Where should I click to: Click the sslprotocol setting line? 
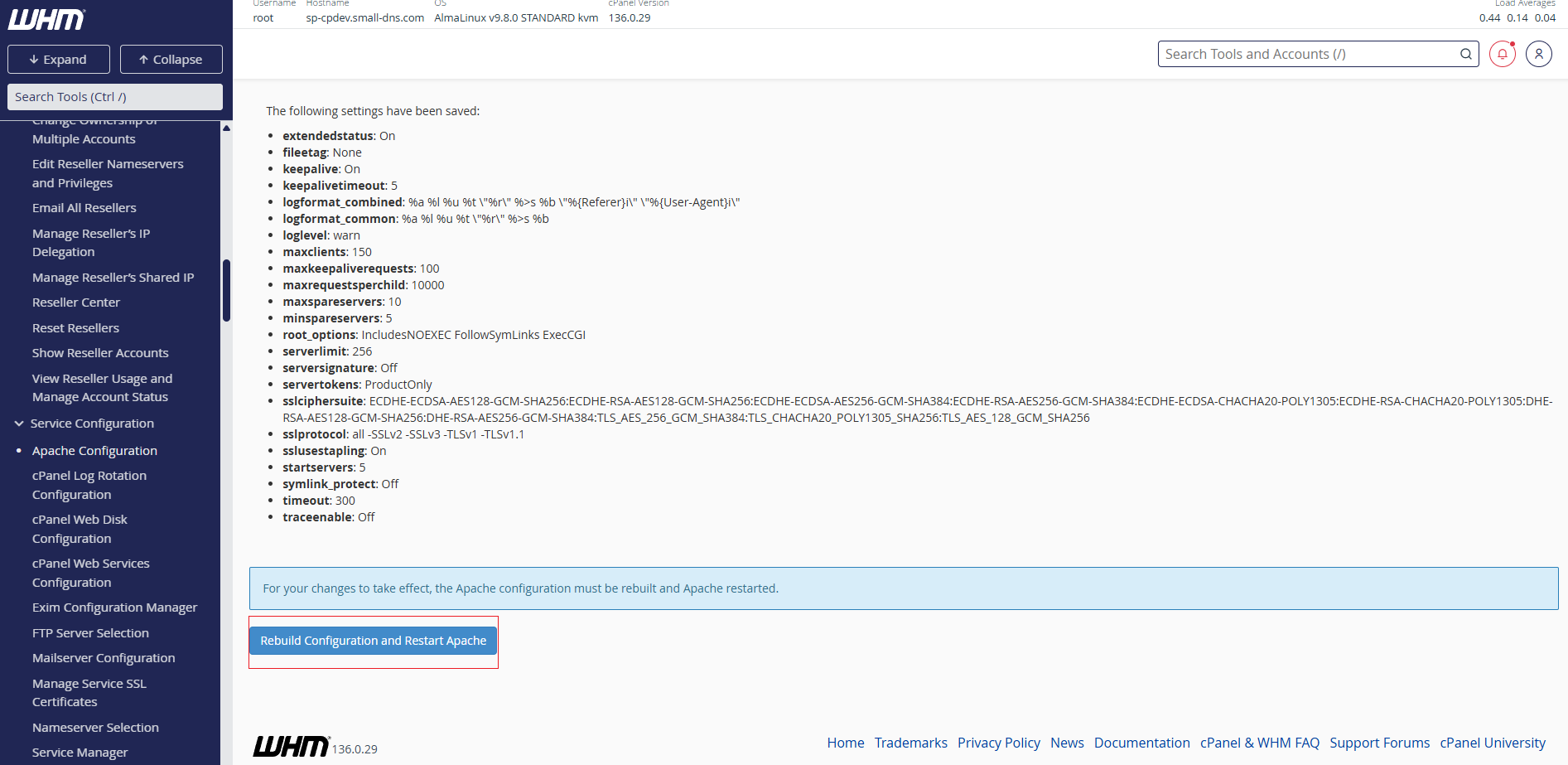[x=403, y=434]
